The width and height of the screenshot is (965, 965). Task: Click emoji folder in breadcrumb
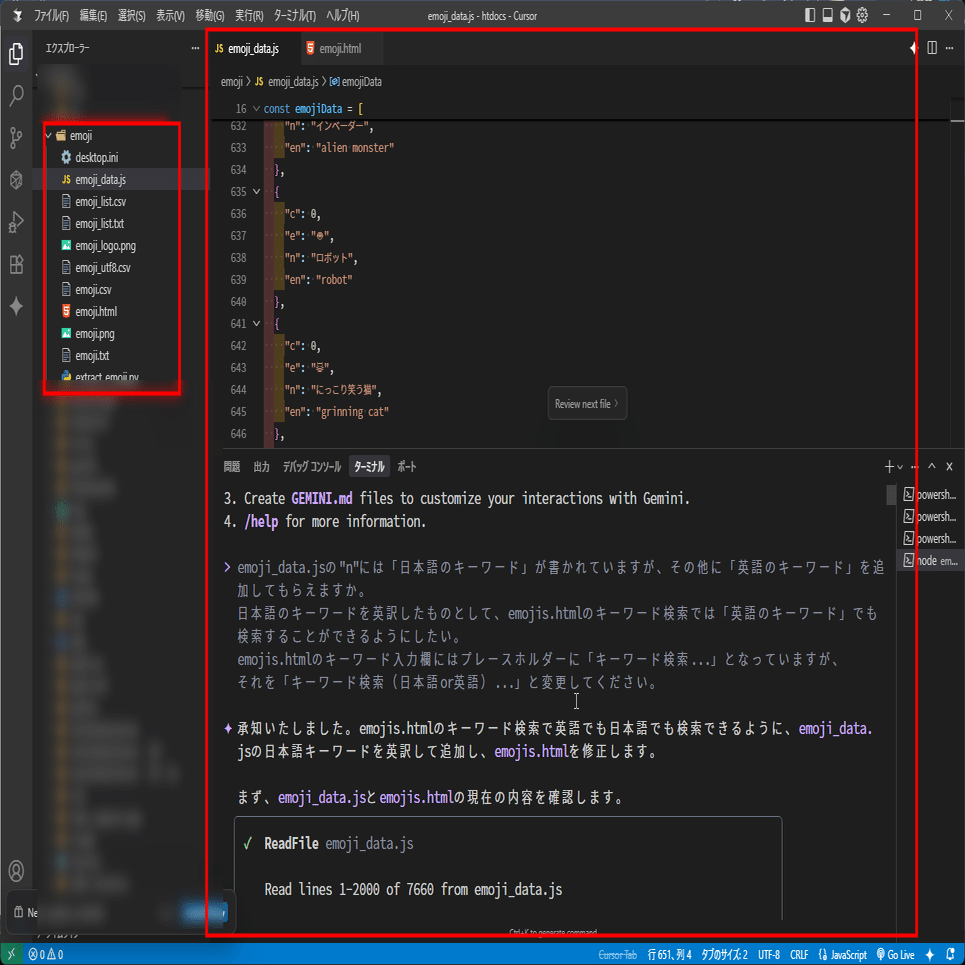232,82
